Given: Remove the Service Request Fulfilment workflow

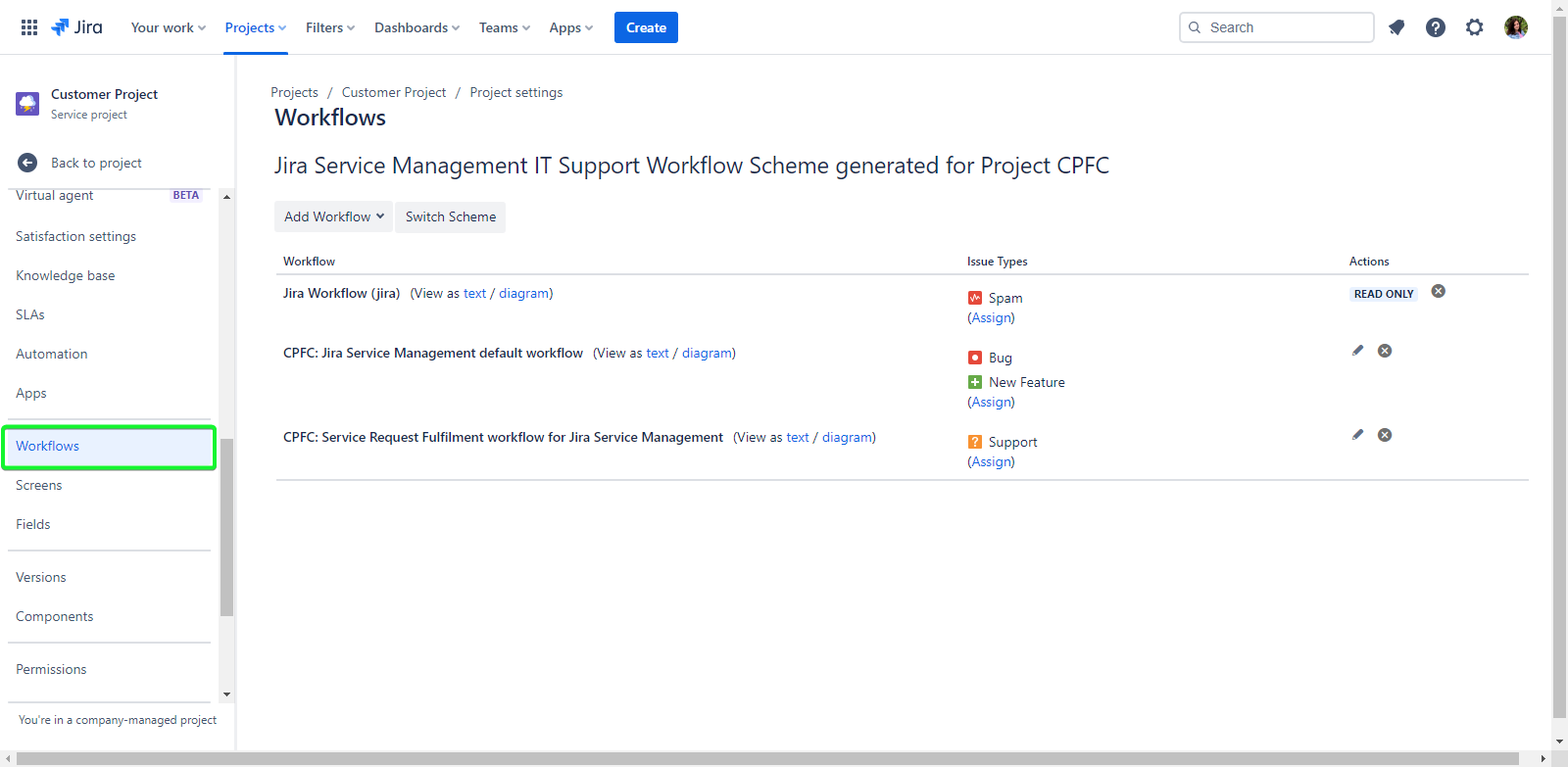Looking at the screenshot, I should point(1385,435).
